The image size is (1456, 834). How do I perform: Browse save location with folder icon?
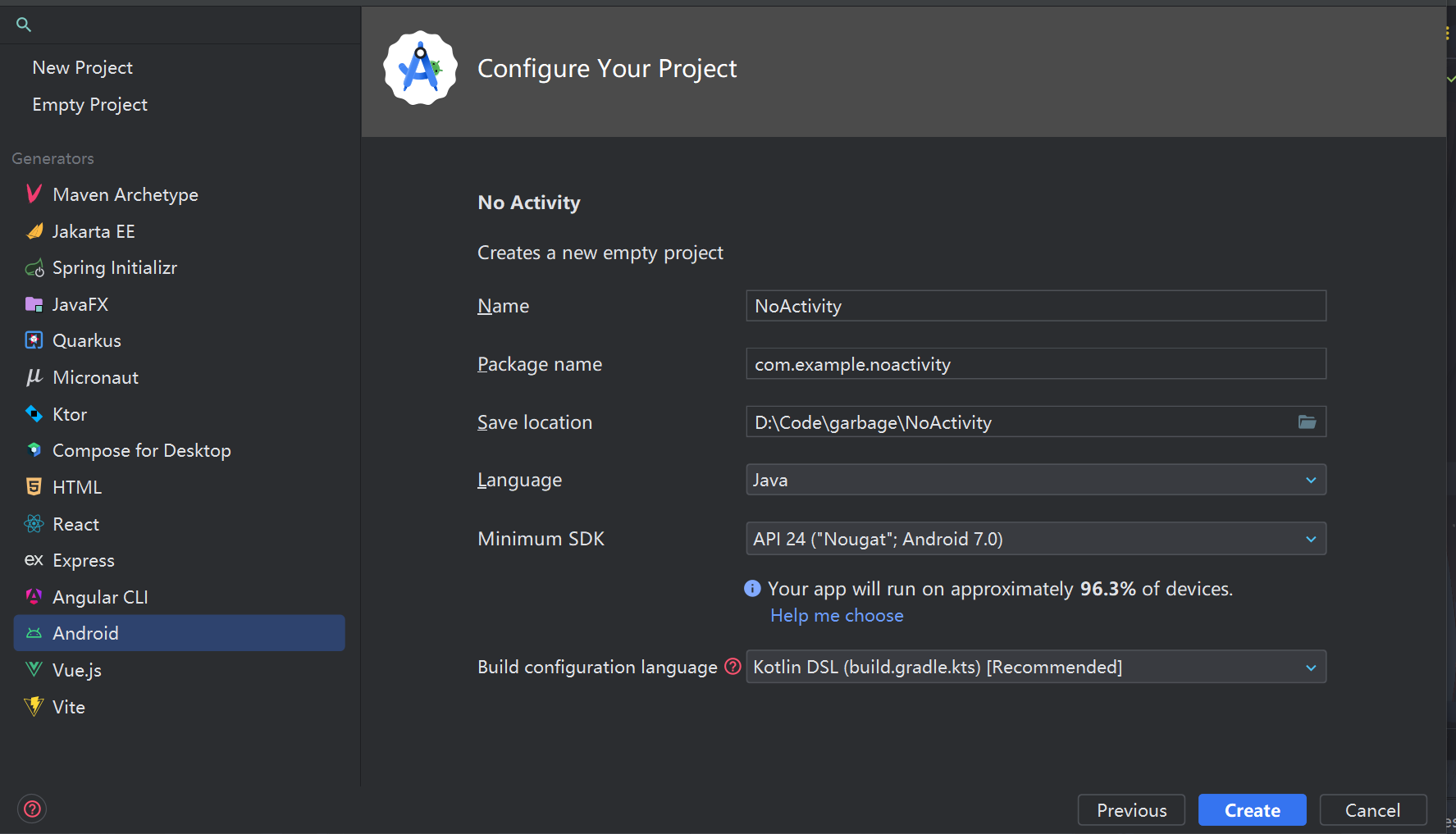tap(1307, 422)
